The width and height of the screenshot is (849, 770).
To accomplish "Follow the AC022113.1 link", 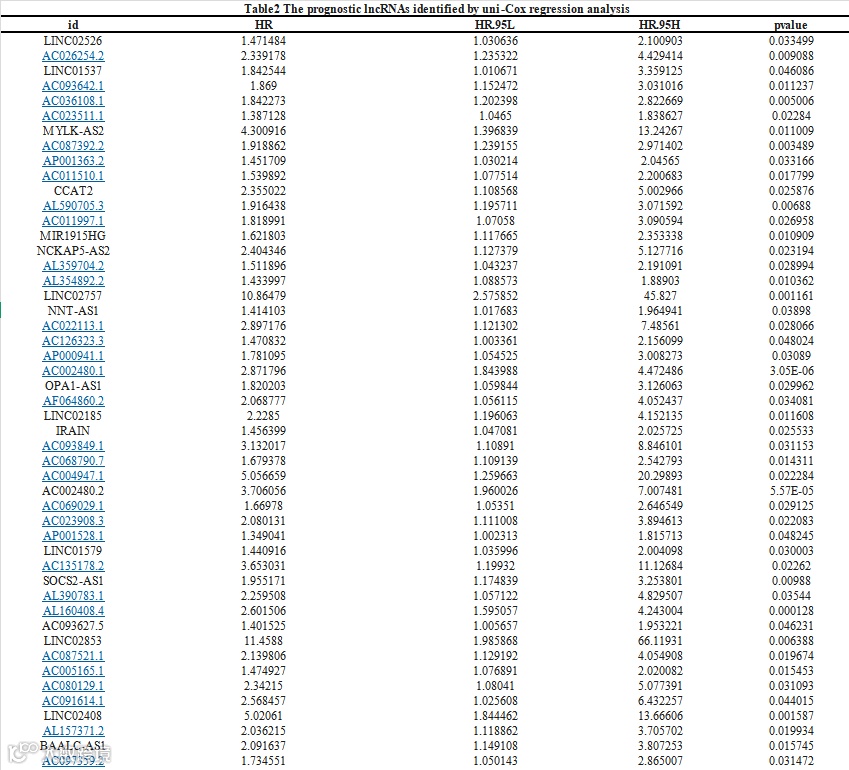I will (x=73, y=325).
